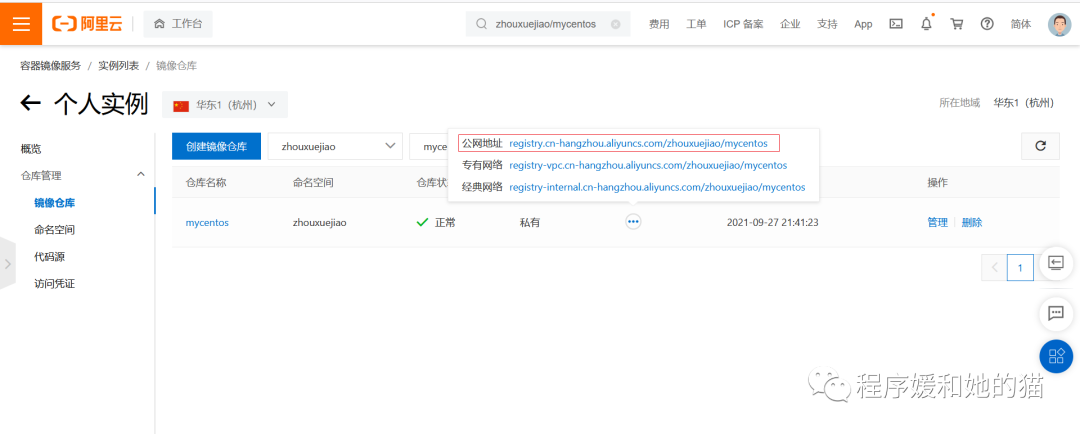Open the floating chat feedback icon
This screenshot has width=1080, height=434.
[1056, 313]
